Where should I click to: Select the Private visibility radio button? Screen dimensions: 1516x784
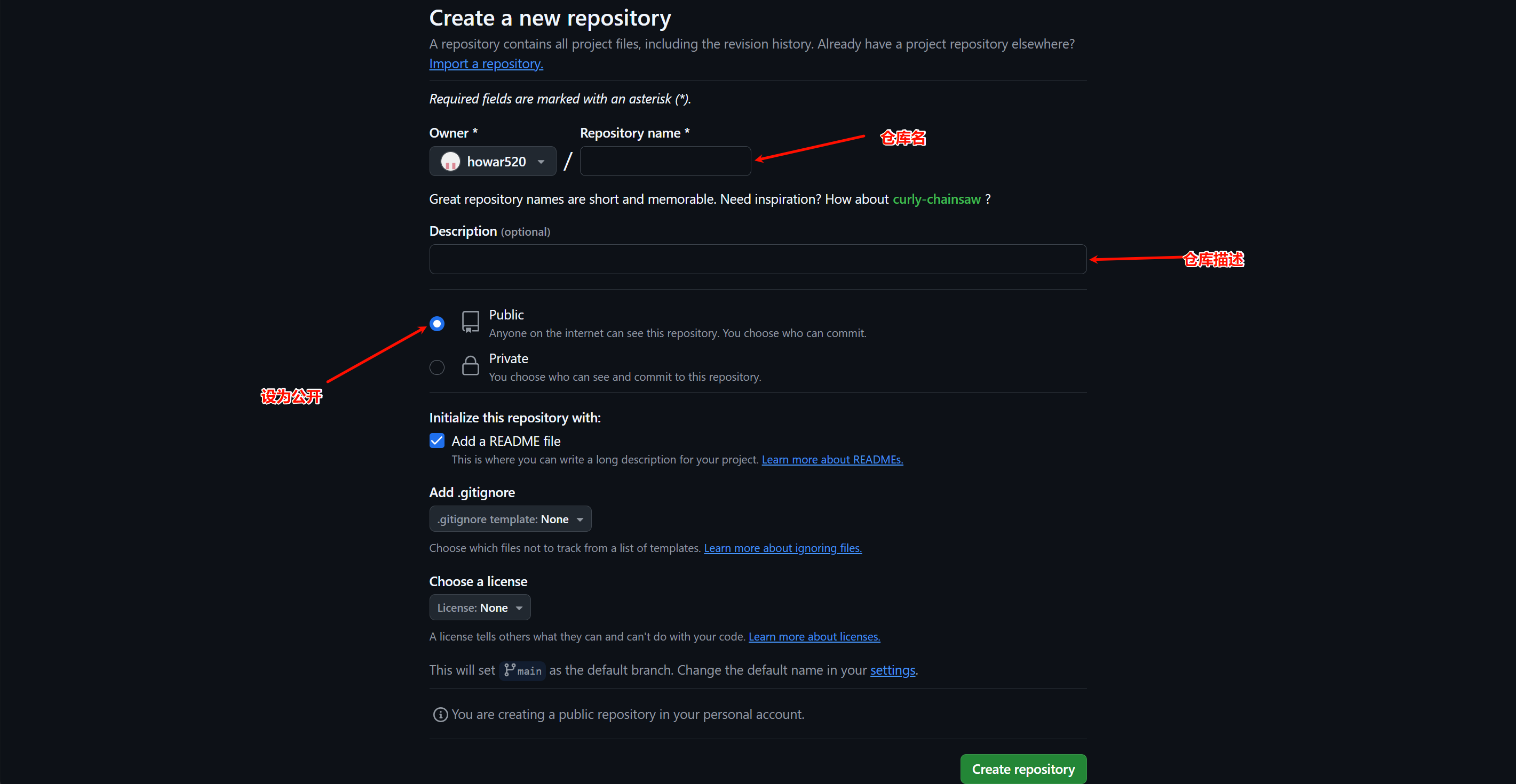click(x=436, y=367)
